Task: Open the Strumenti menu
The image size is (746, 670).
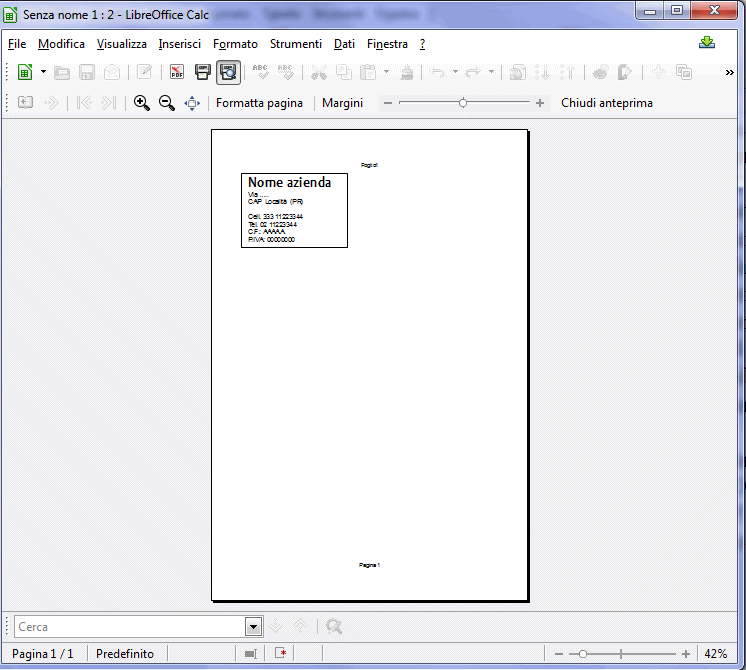Action: [x=296, y=44]
